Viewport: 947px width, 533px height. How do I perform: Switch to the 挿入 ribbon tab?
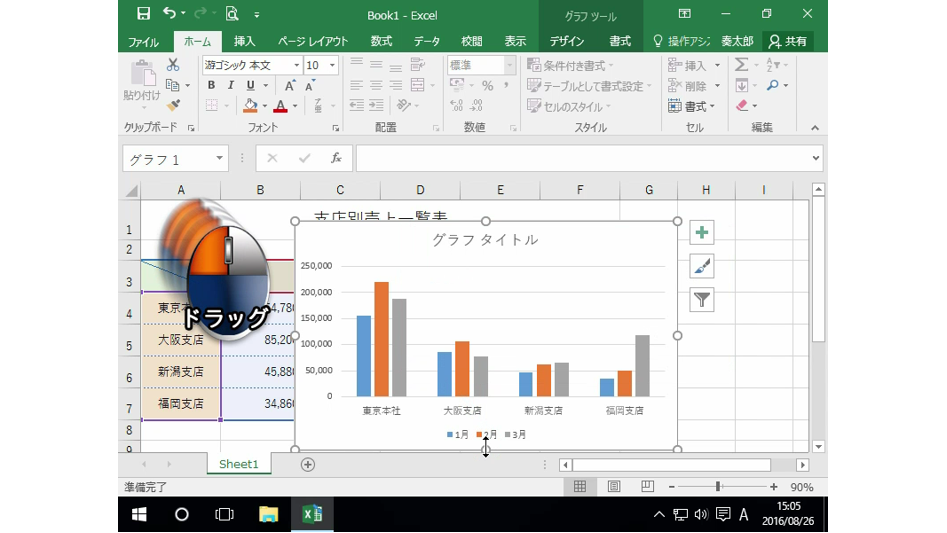click(244, 41)
